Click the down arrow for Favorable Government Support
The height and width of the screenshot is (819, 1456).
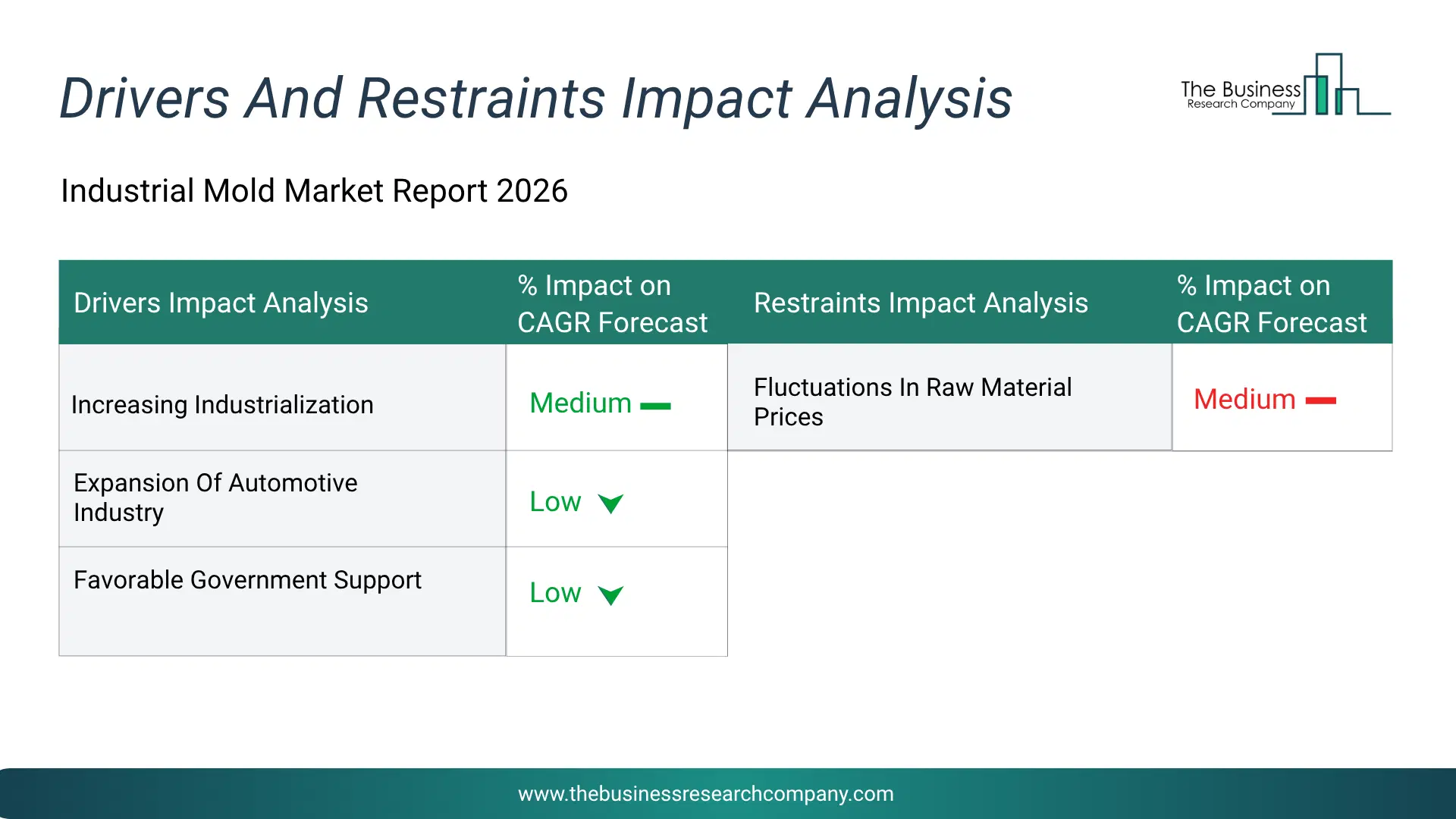[x=610, y=595]
